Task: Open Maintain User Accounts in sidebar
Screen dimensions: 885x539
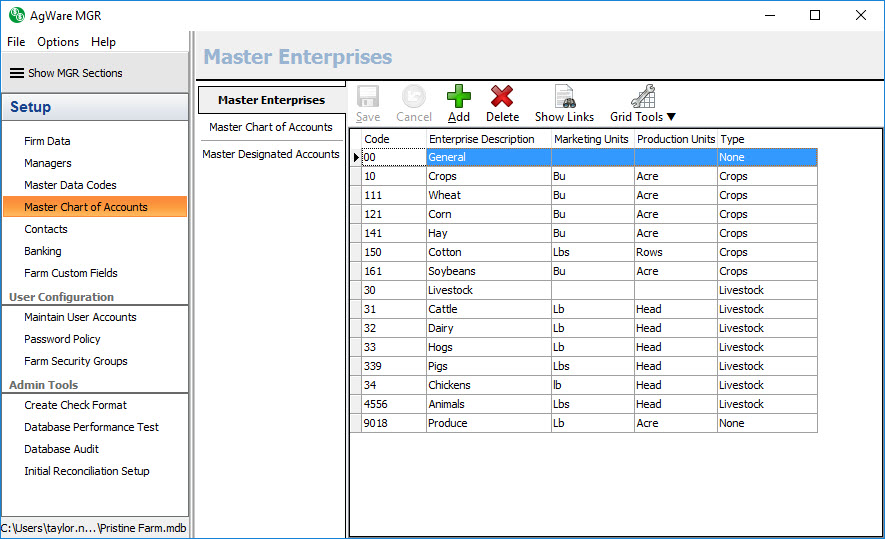Action: [x=80, y=317]
